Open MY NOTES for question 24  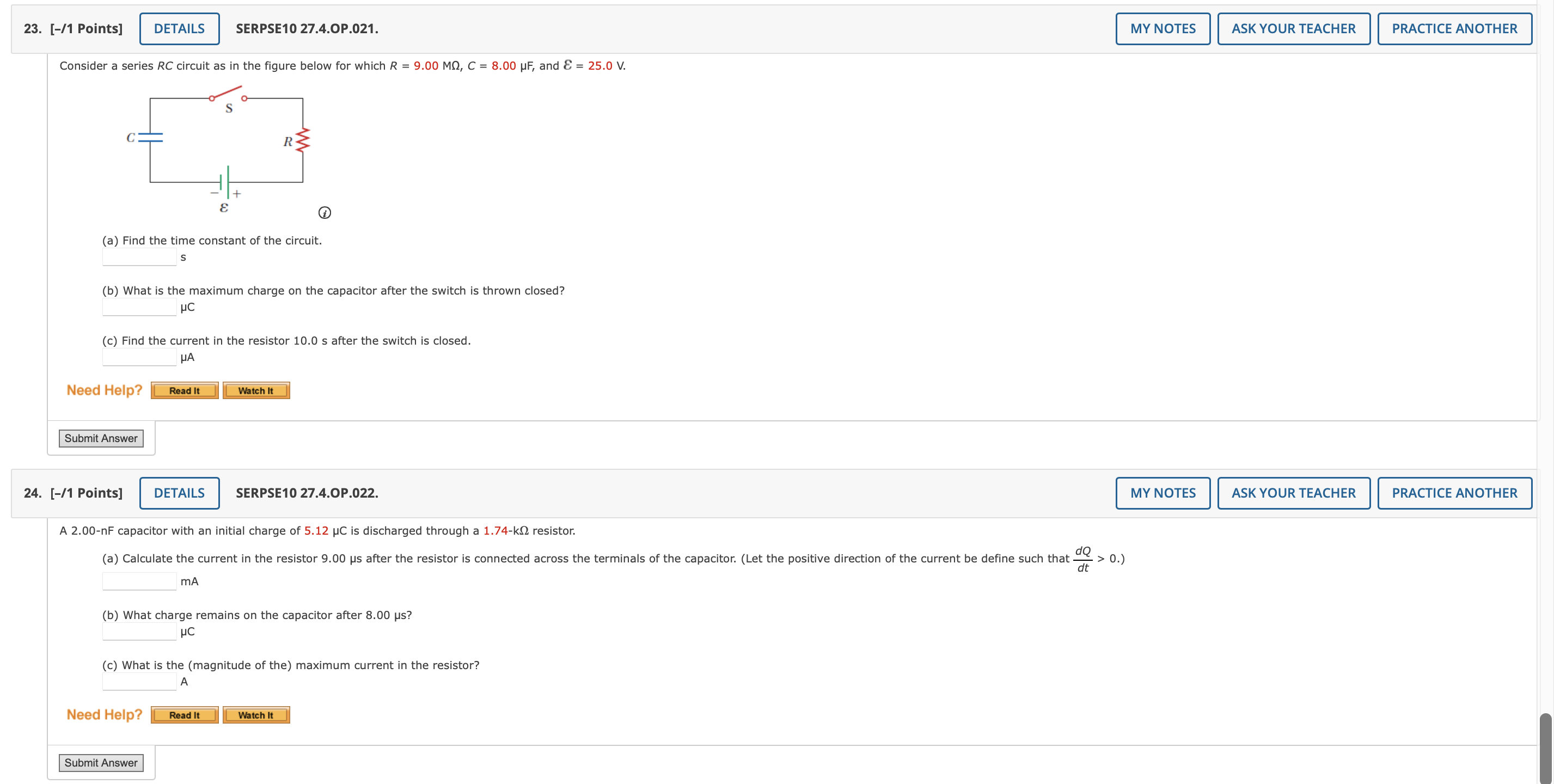(1162, 493)
